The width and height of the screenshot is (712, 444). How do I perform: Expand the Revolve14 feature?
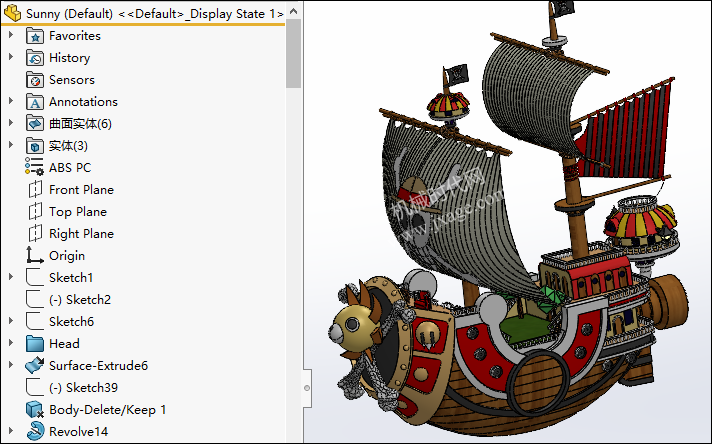coord(11,430)
